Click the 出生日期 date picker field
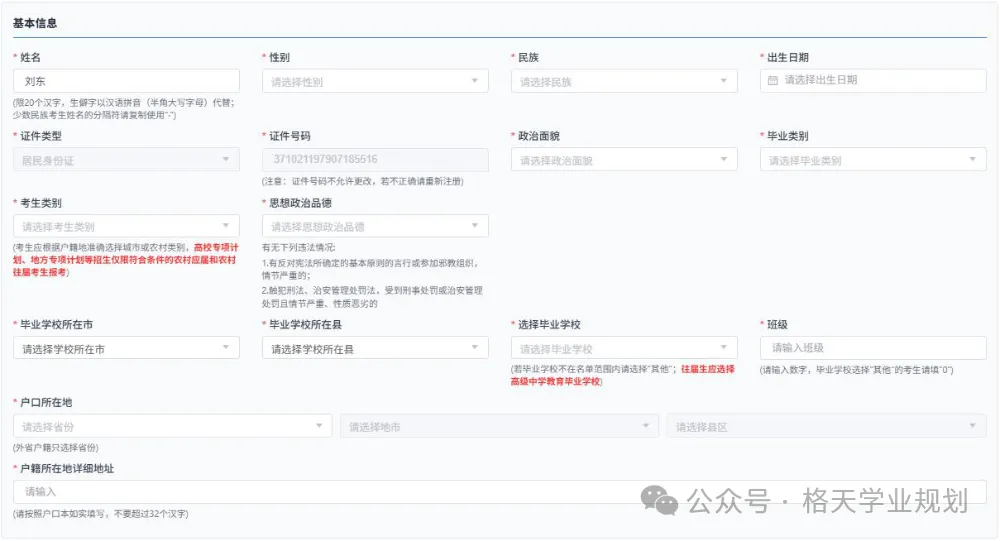 click(873, 80)
